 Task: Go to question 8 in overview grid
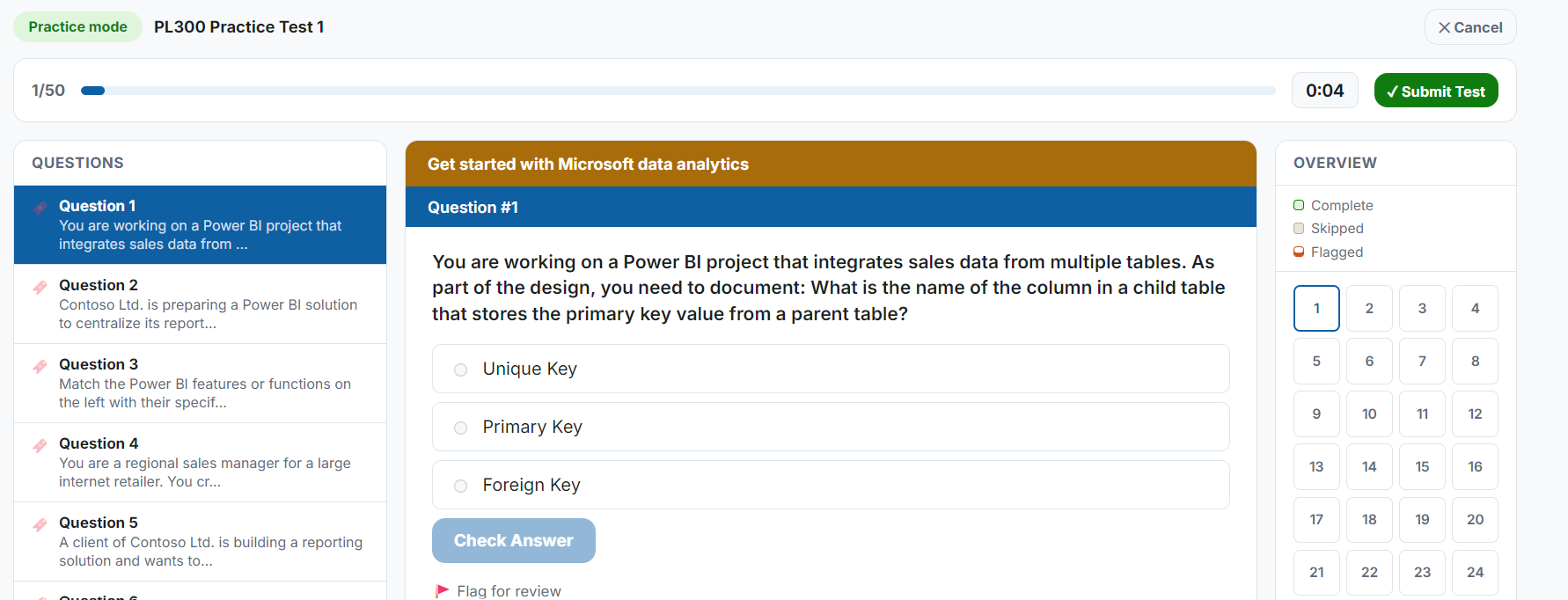1475,361
